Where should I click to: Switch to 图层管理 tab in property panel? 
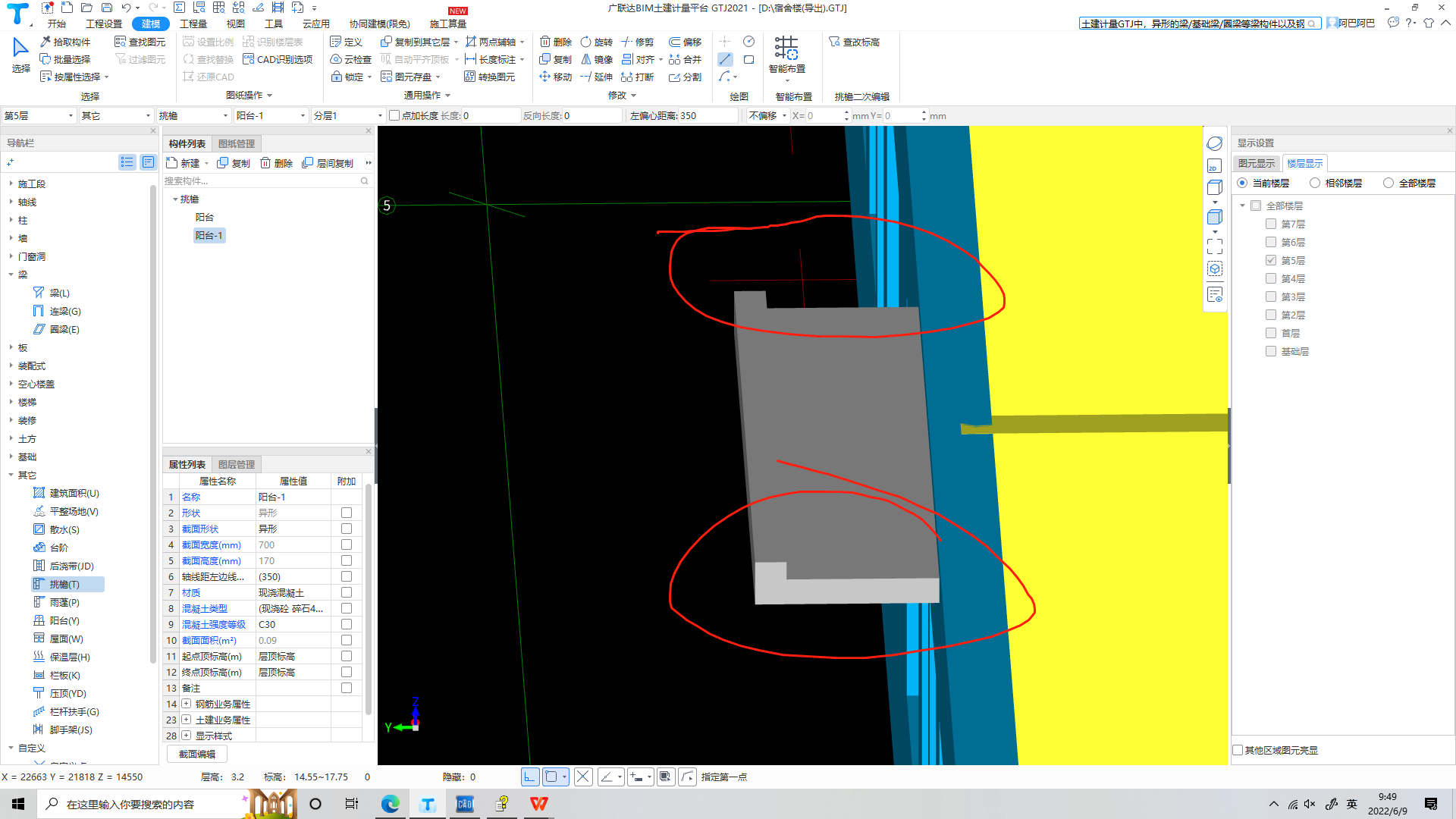(x=237, y=464)
